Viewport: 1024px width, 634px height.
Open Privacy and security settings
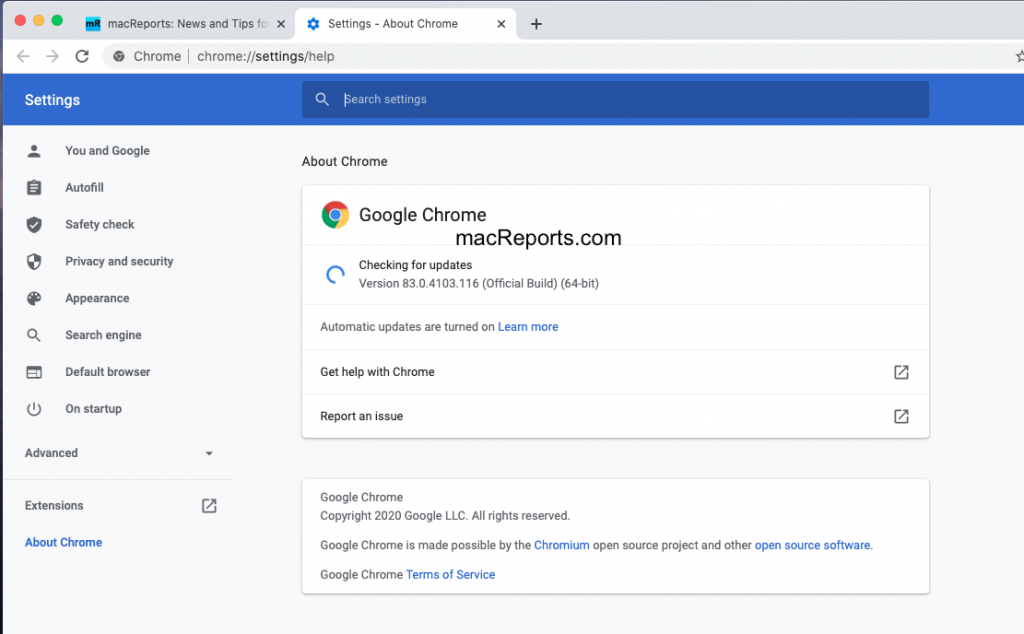[119, 261]
